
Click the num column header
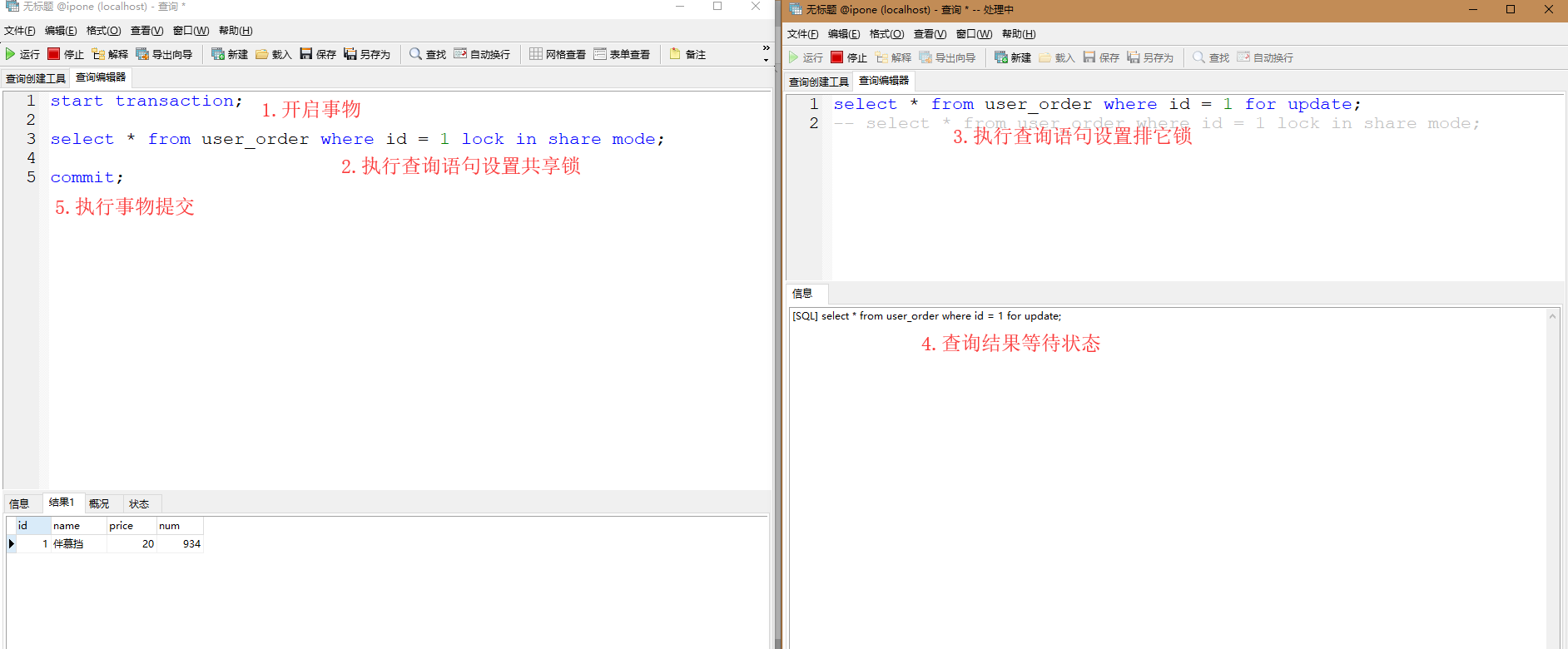coord(180,526)
